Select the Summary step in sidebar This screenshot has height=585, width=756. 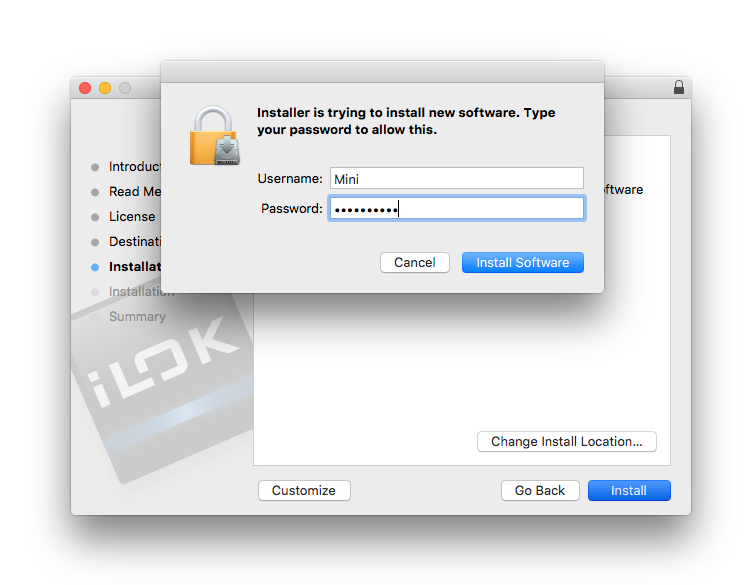pos(137,316)
